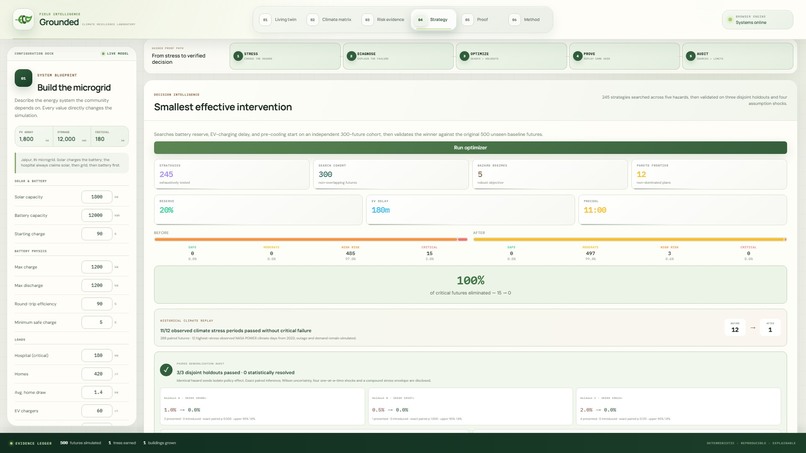Click the Reserve 20% result card

coord(258,209)
